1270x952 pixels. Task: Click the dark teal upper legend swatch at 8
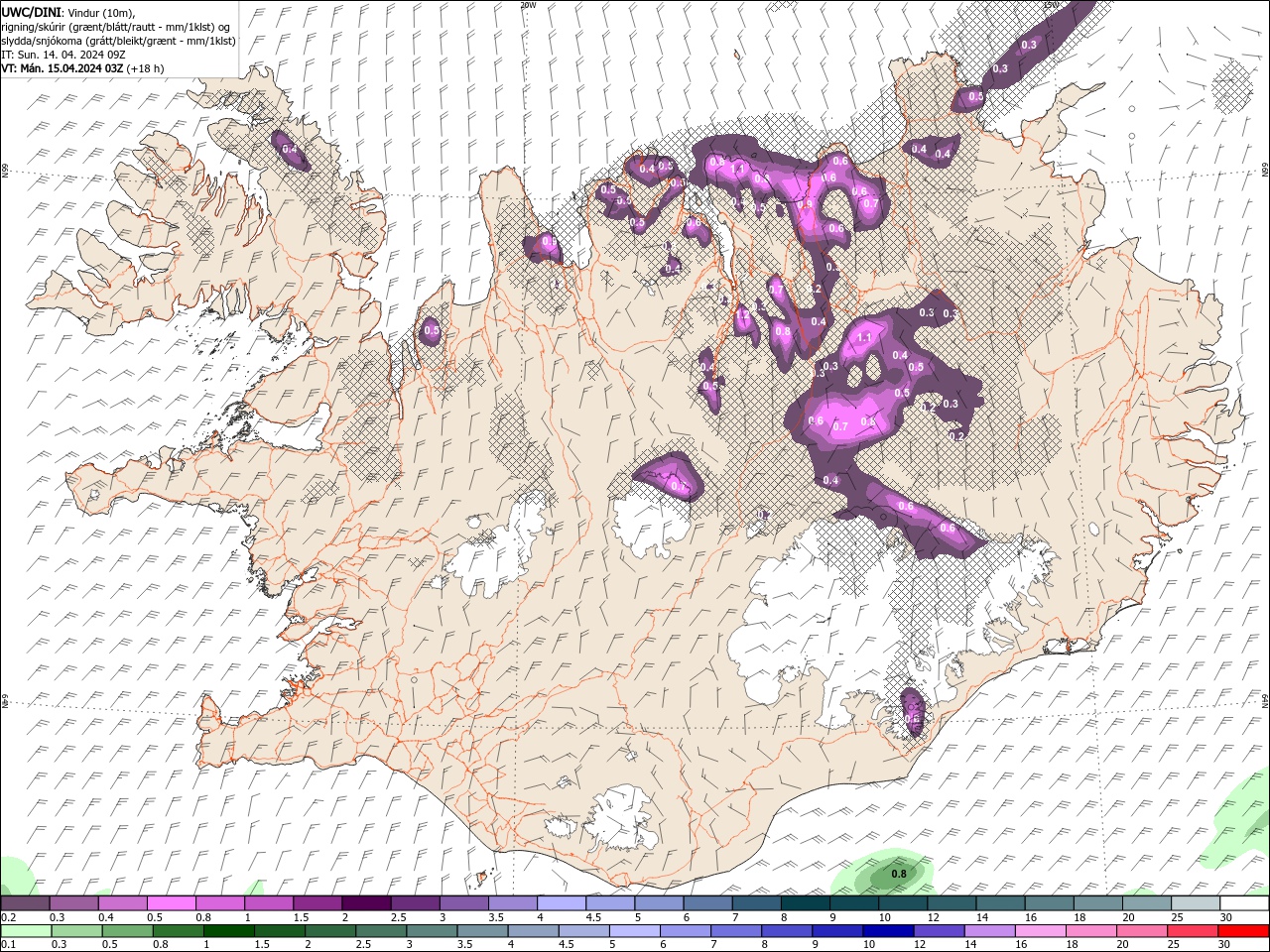coord(807,902)
